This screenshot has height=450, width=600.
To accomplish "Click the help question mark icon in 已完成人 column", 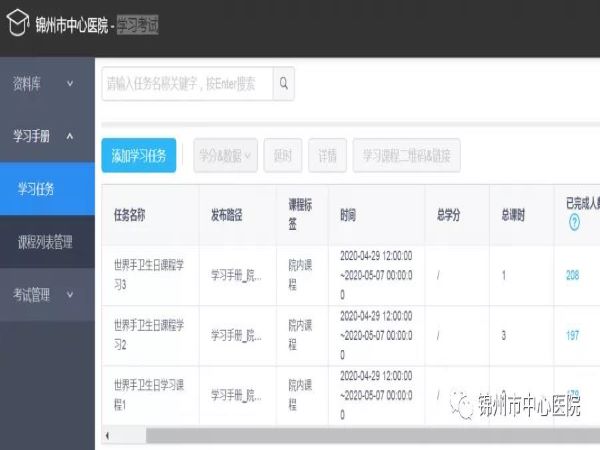I will tap(574, 222).
